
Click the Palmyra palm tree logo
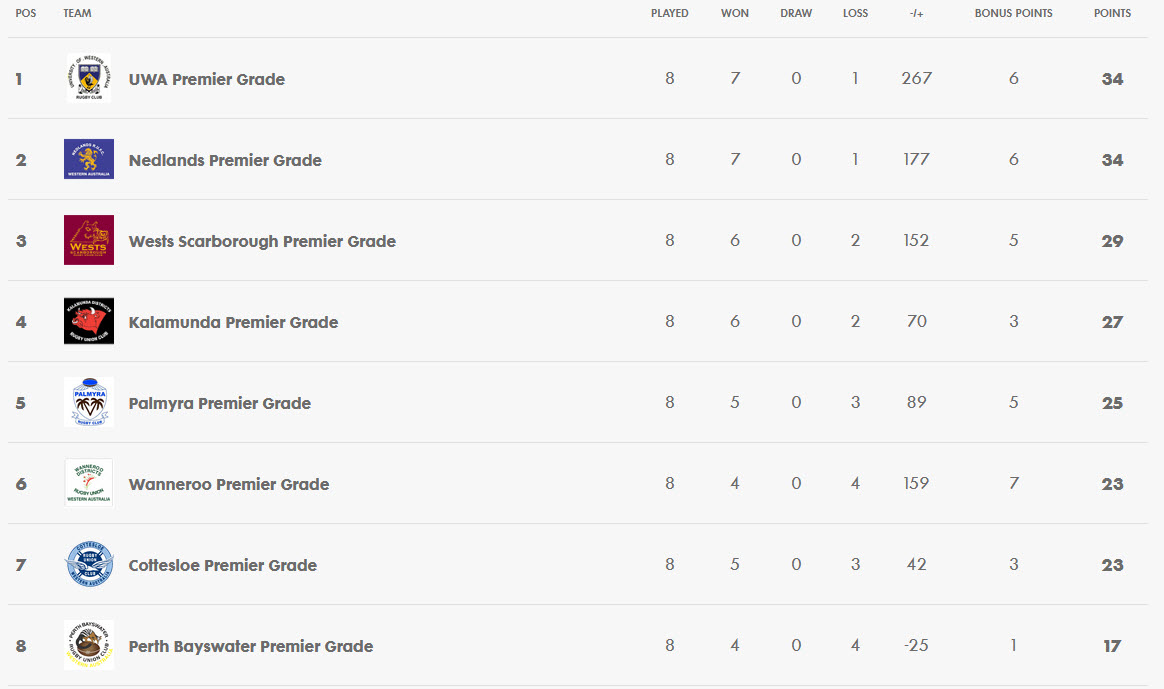click(89, 402)
